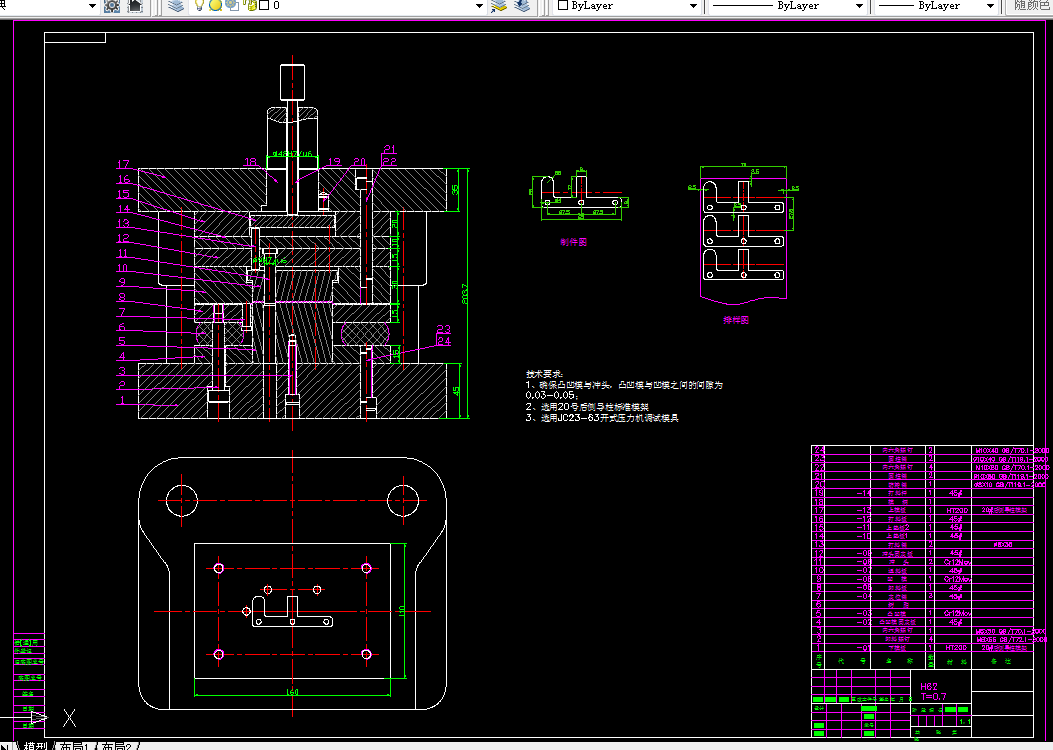Screen dimensions: 1053x750
Task: Select the 技术要求 heading text
Action: pos(545,373)
